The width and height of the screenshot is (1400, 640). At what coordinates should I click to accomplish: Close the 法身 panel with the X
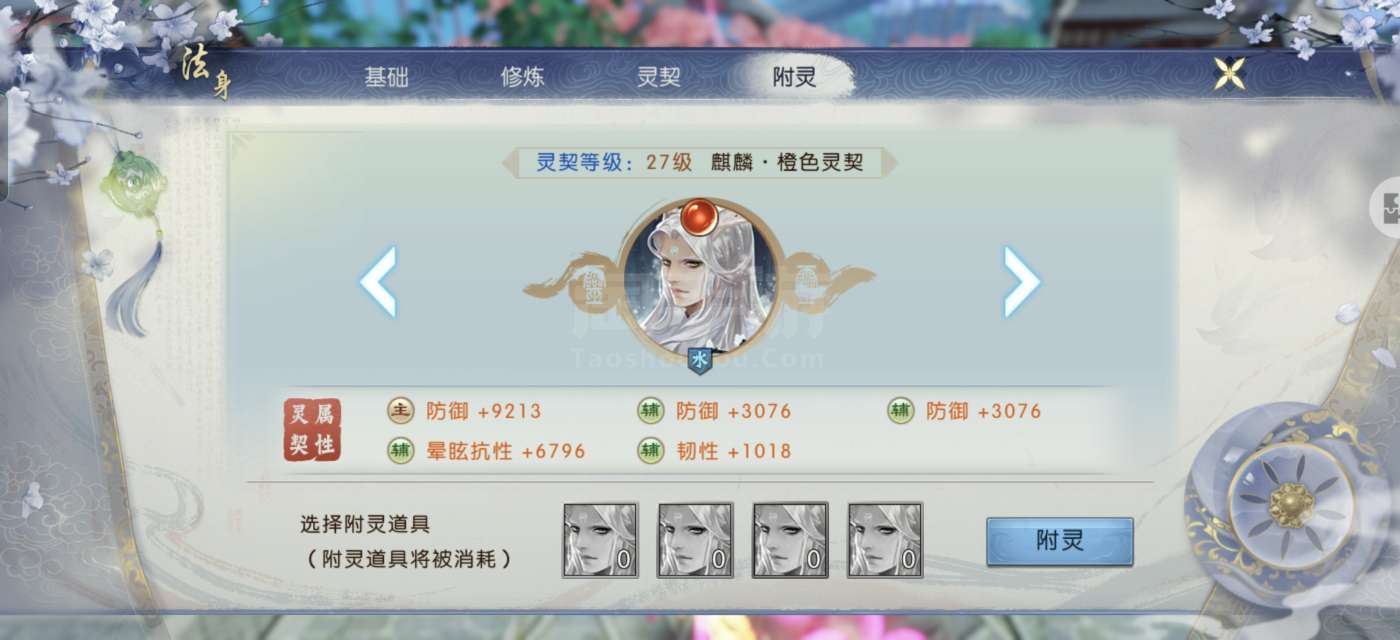1230,73
